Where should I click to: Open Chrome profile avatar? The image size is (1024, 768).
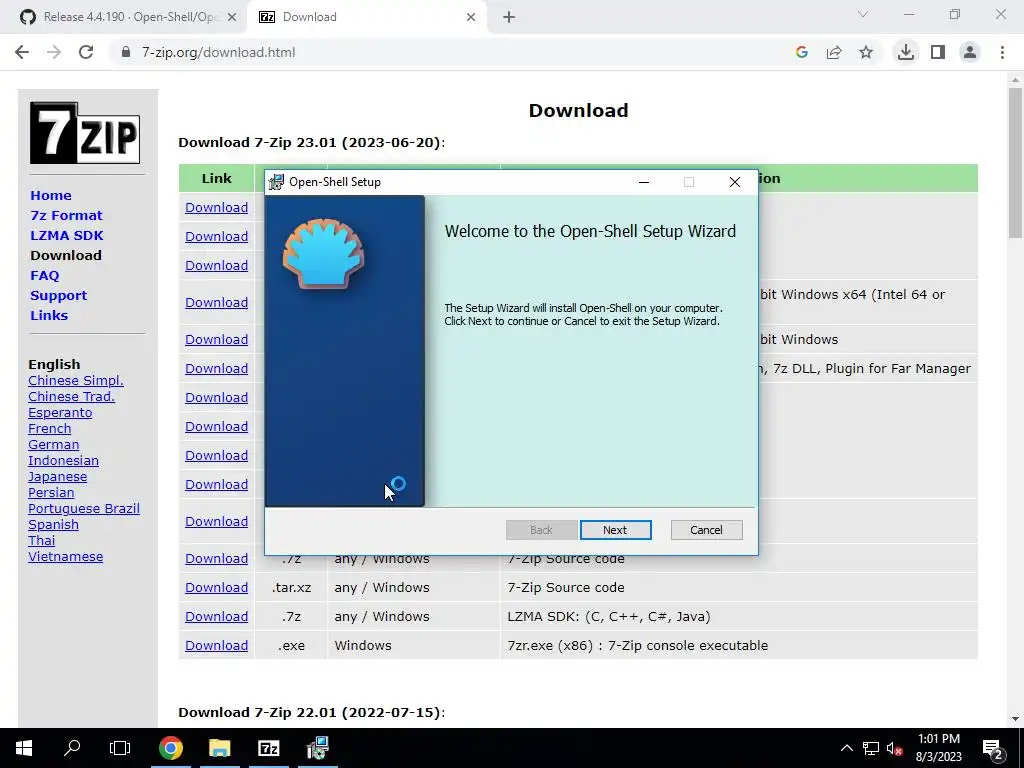click(x=970, y=52)
